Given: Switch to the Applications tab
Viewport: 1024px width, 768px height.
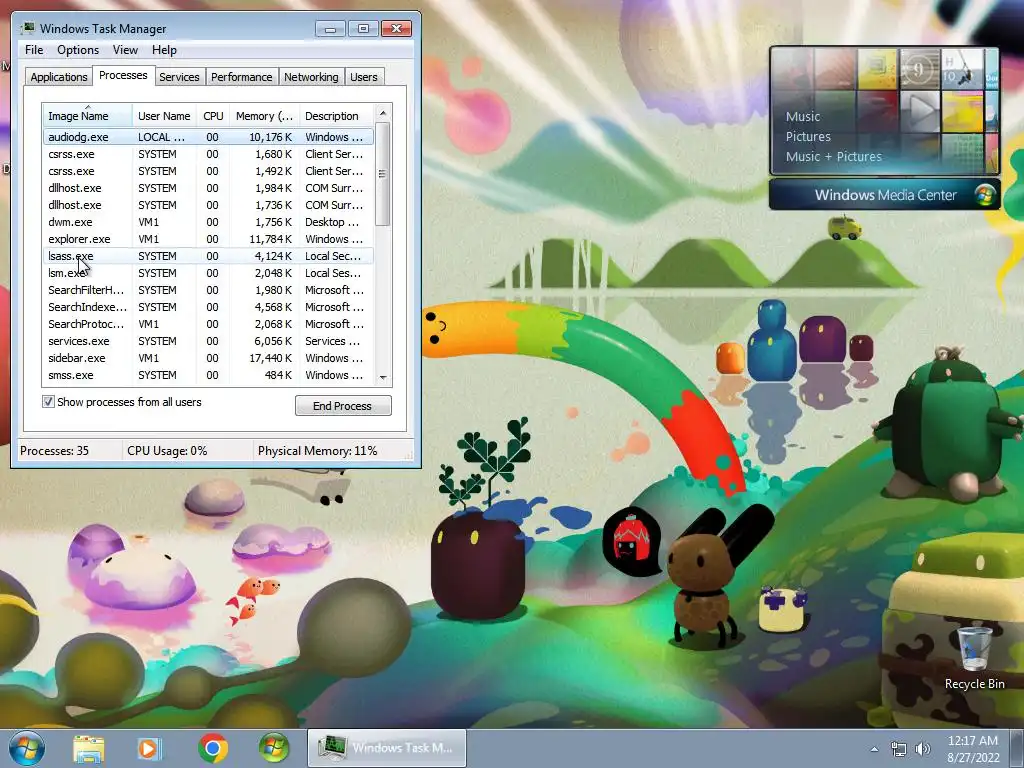Looking at the screenshot, I should pos(59,77).
